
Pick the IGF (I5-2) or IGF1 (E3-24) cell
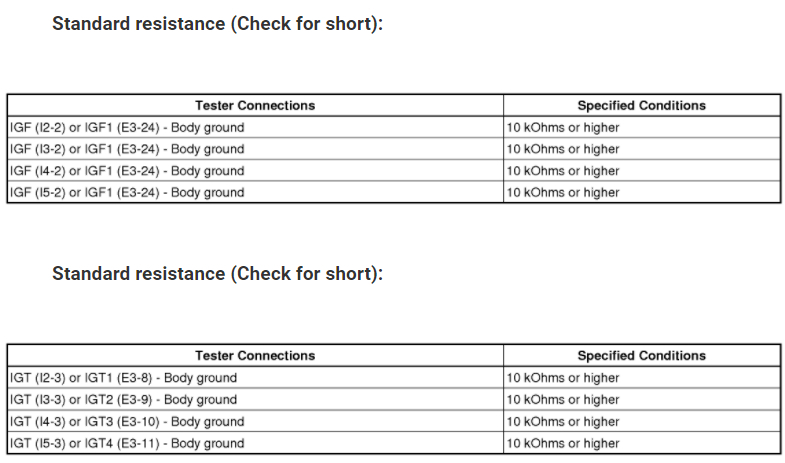[x=126, y=192]
